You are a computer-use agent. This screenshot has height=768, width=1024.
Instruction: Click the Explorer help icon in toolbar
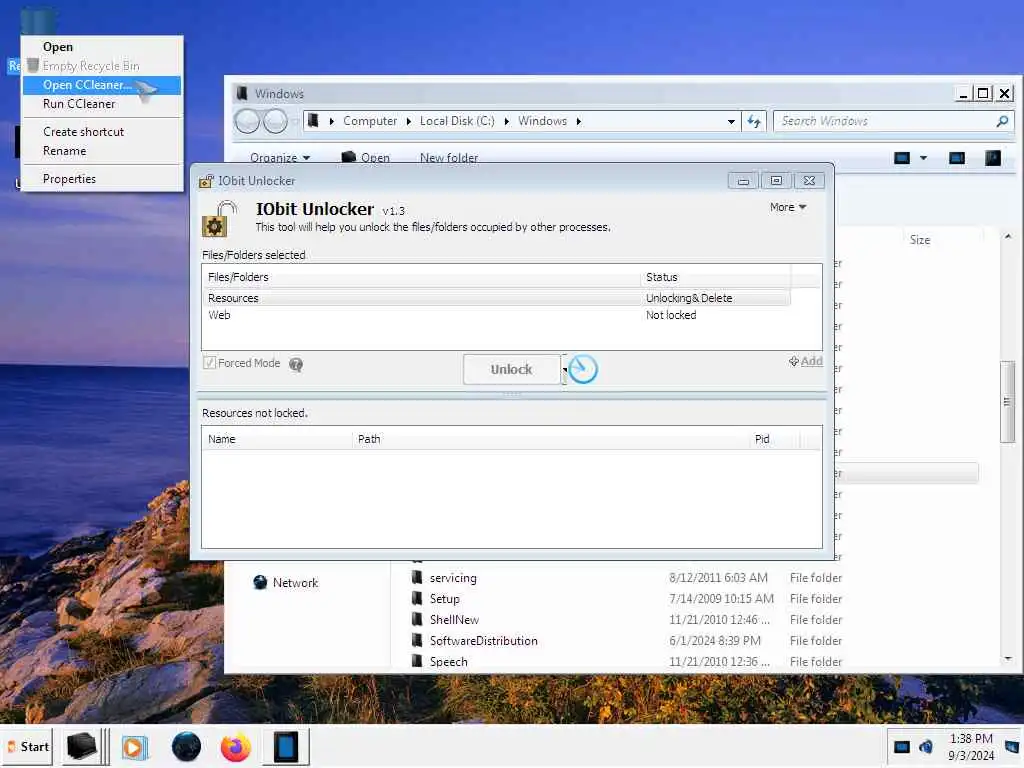pos(993,157)
